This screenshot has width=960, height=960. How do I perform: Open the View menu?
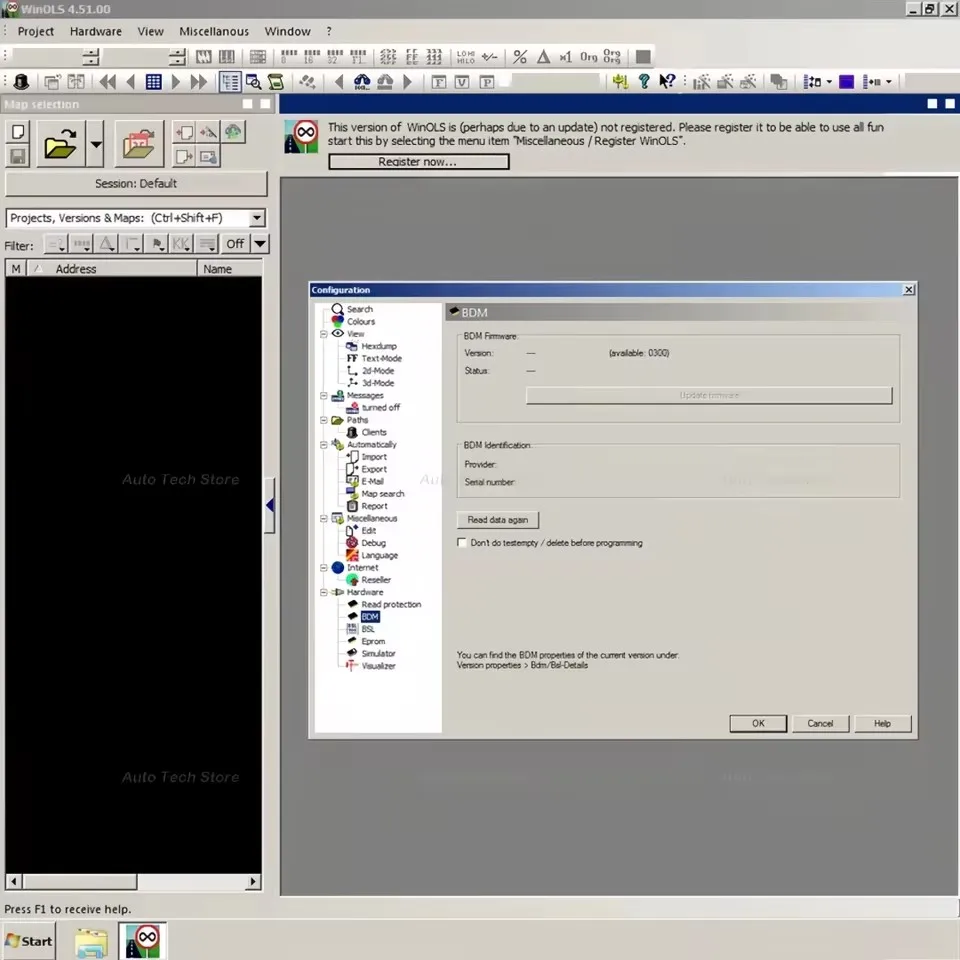[x=150, y=31]
